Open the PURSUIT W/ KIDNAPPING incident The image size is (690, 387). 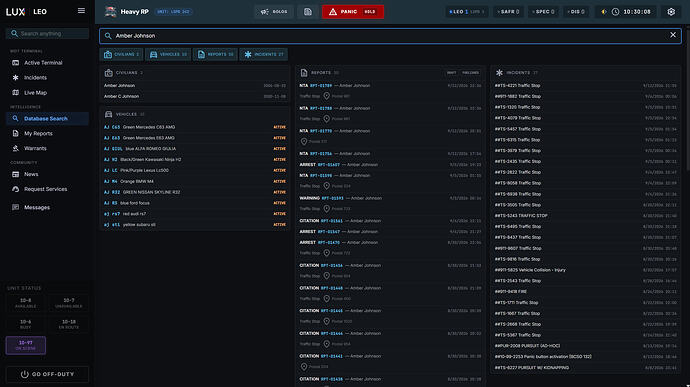585,368
